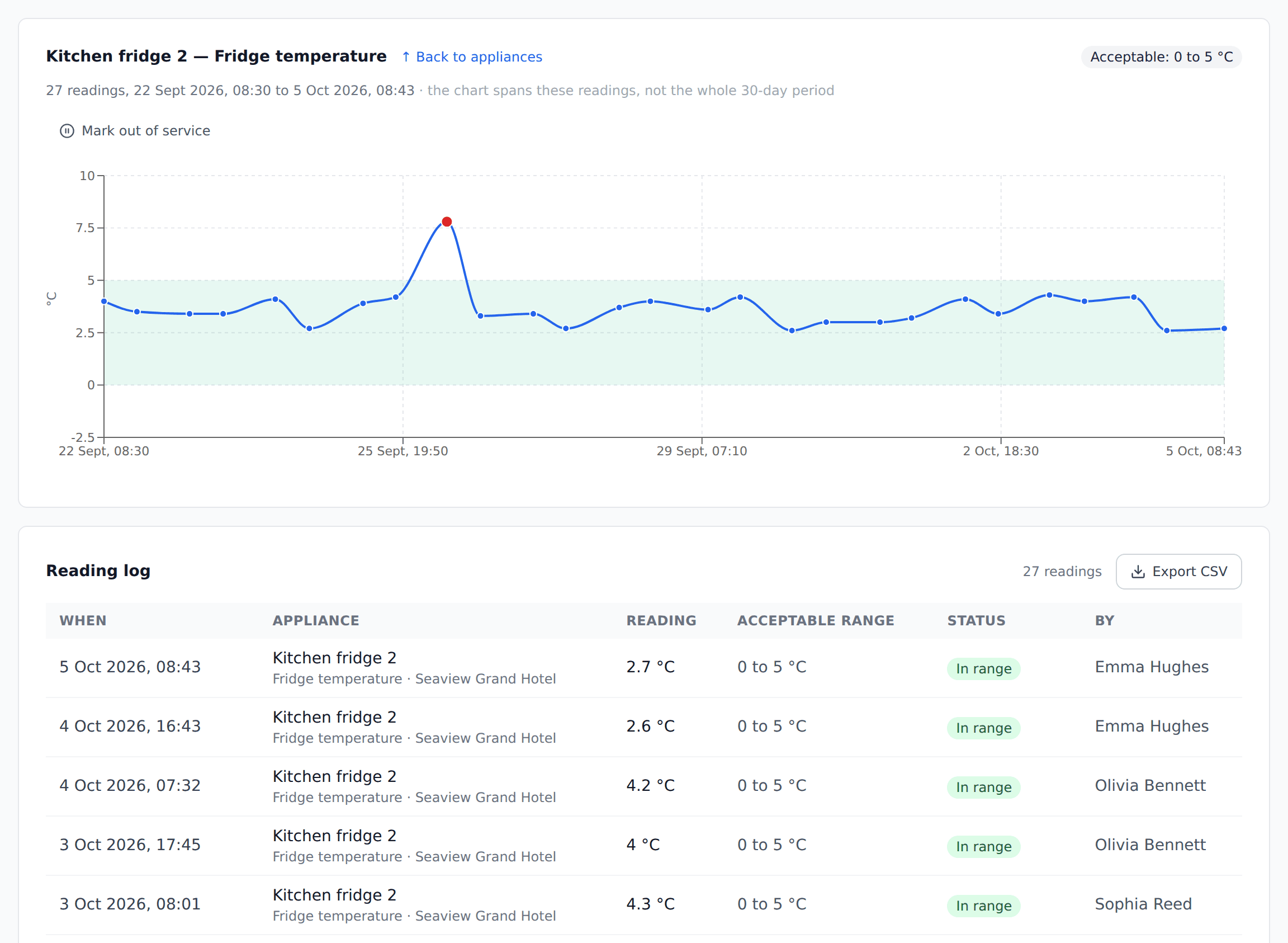
Task: Click the WHEN column header
Action: point(83,620)
